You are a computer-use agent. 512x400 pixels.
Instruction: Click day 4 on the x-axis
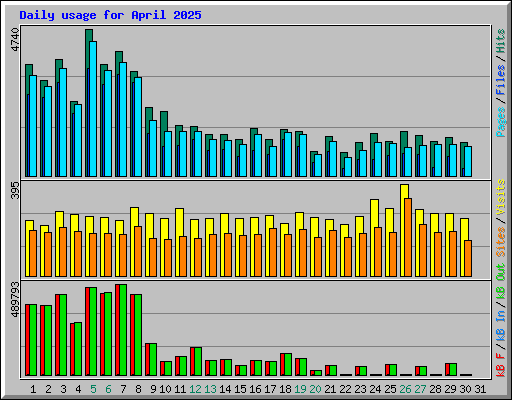pos(78,389)
